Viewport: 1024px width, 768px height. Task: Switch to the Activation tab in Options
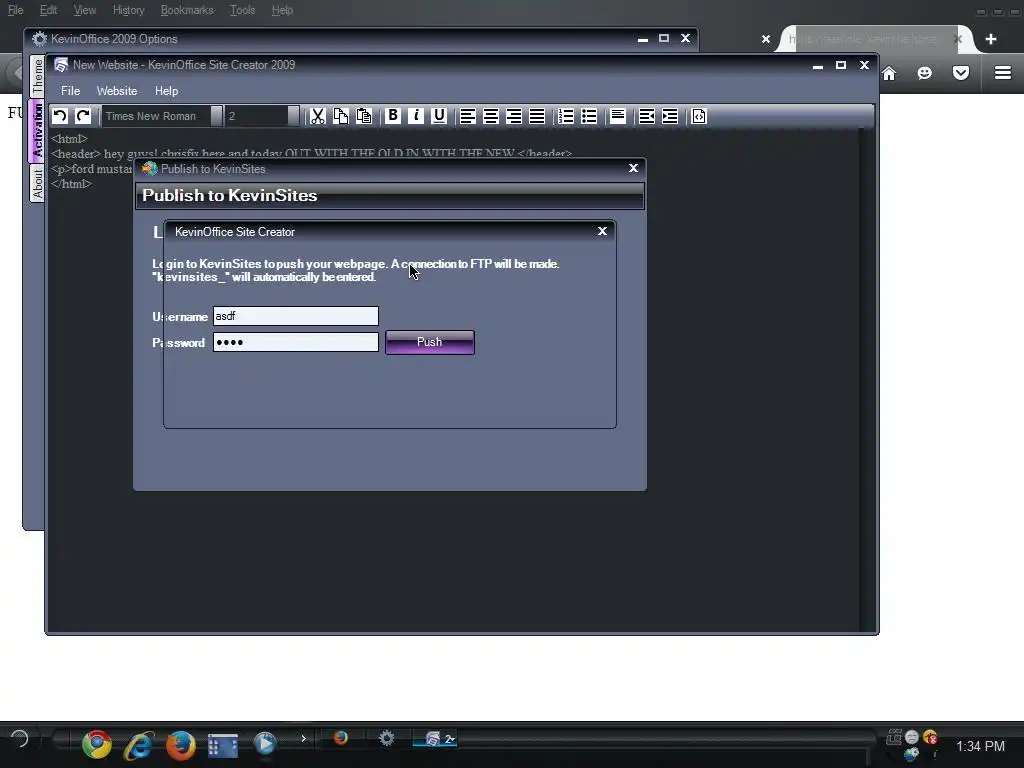point(37,130)
